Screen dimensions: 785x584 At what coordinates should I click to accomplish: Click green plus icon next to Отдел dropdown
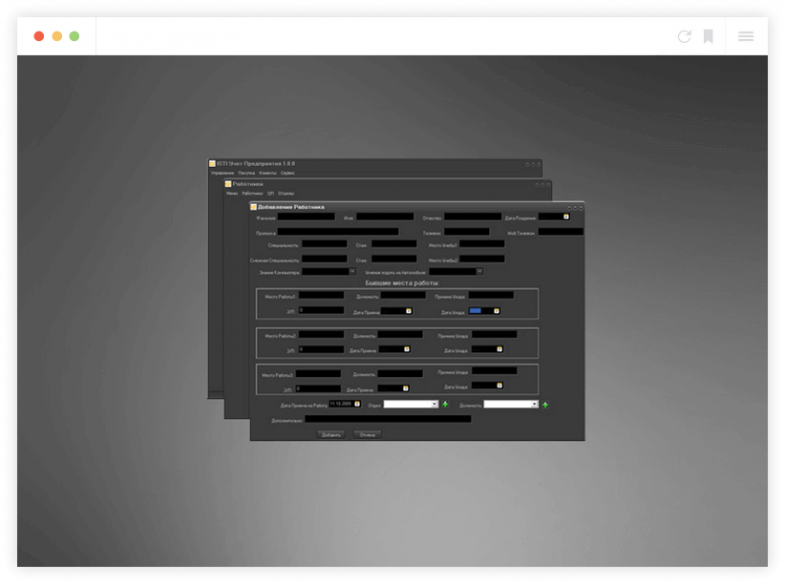click(x=445, y=404)
